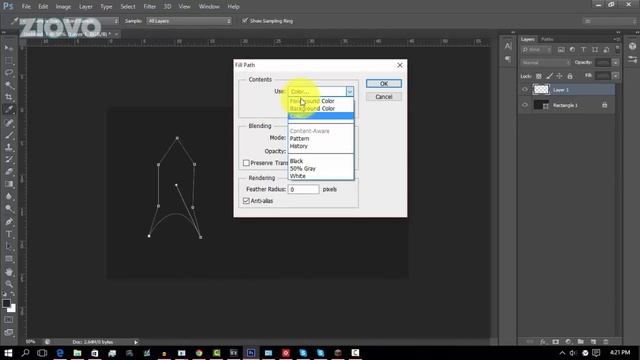Select the Lasso tool
Screen dimensions: 640x360
[x=9, y=73]
